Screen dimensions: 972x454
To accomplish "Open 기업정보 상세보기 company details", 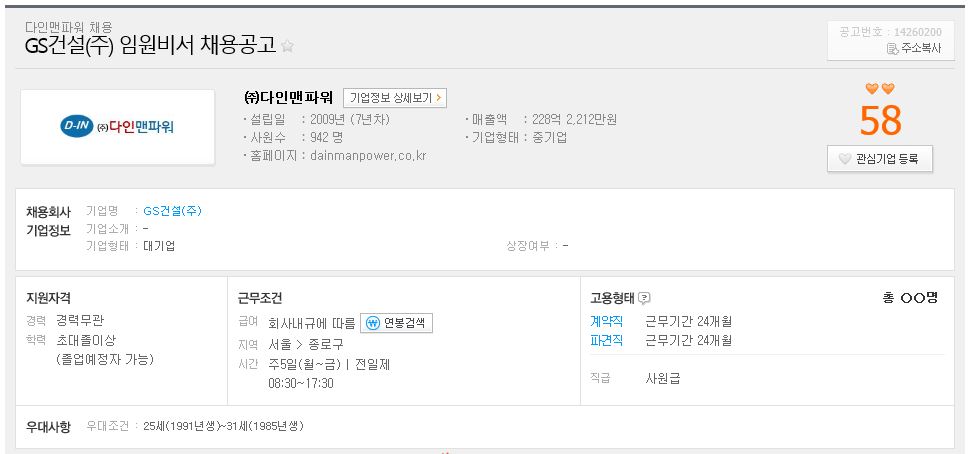I will point(395,98).
